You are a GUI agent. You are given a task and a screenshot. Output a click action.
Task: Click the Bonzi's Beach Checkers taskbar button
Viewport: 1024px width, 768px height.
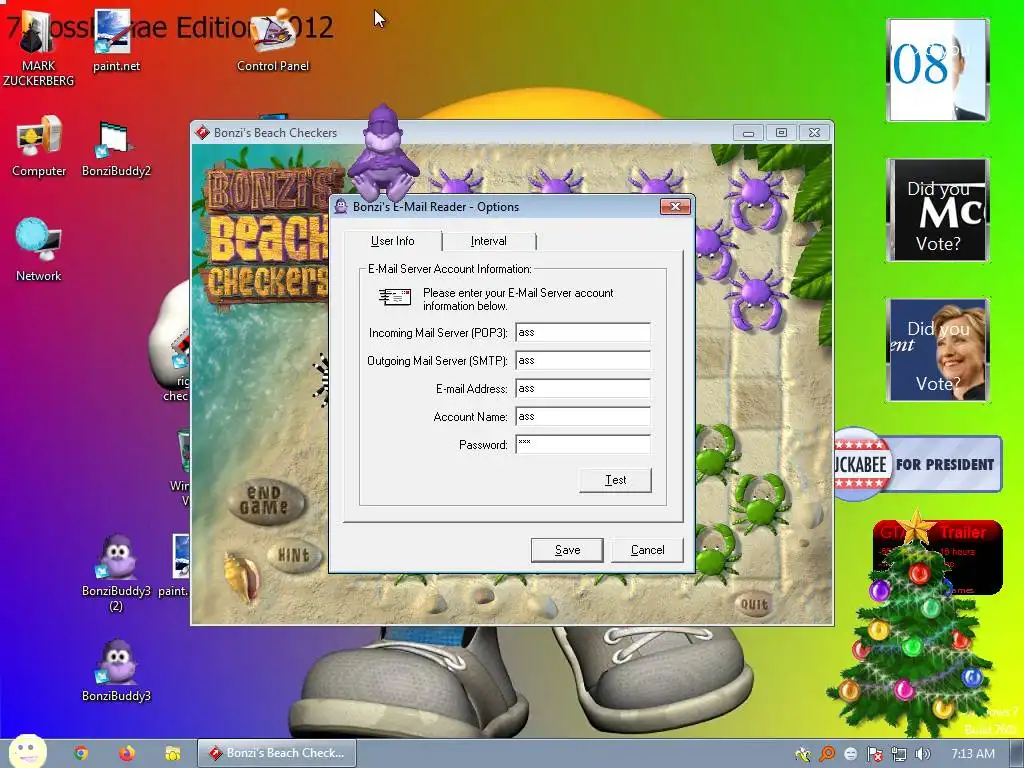point(278,753)
